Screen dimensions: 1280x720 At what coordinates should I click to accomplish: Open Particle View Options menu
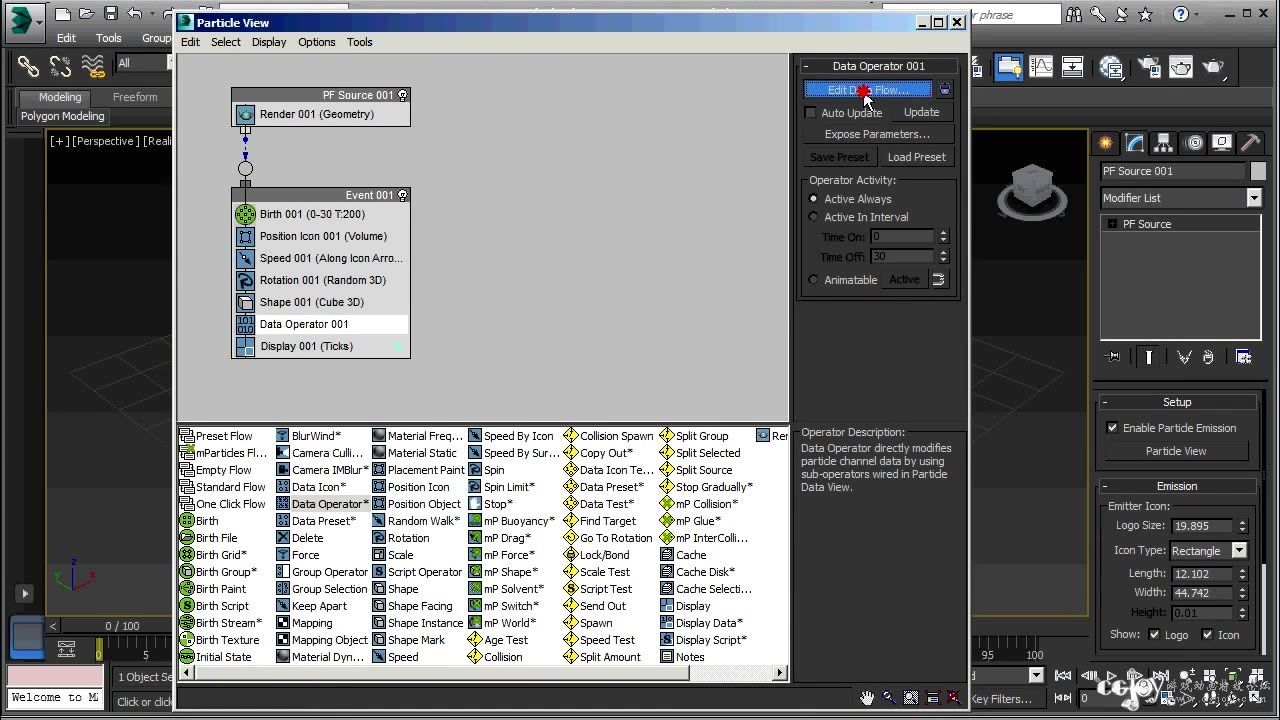point(317,42)
